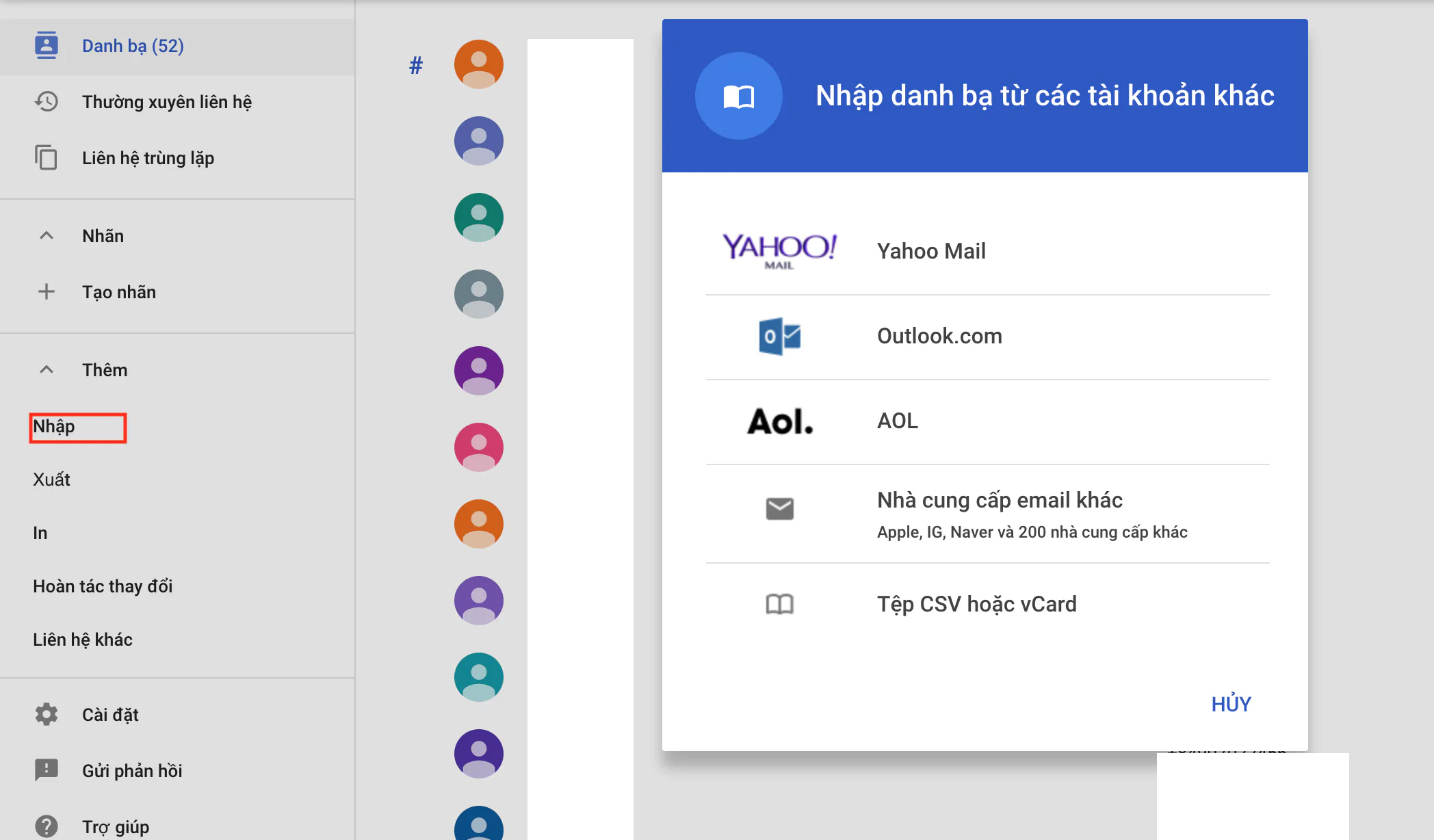
Task: Click Apple, IG, Naver và 200 nhà cung cấp khác
Action: click(1032, 532)
